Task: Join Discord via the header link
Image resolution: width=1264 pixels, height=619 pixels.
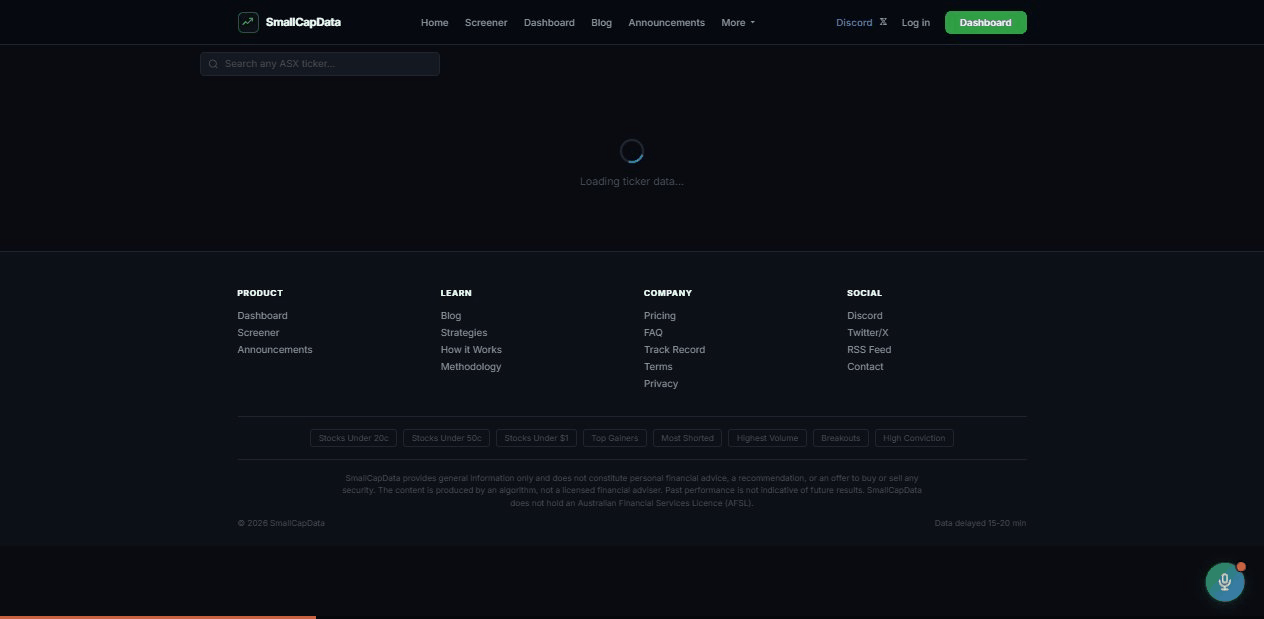Action: (853, 22)
